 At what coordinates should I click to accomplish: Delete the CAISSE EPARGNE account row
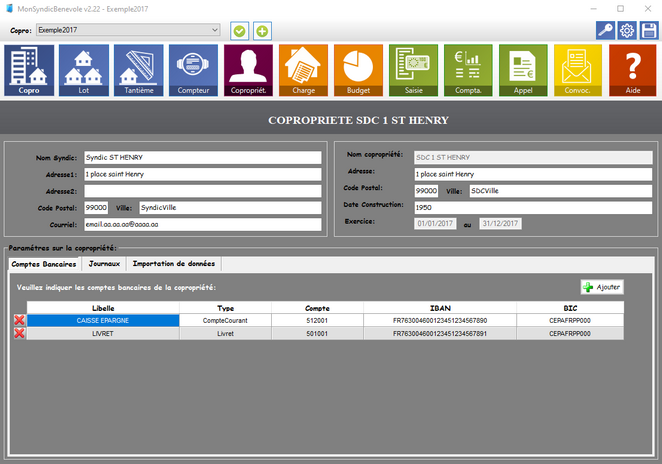[x=18, y=320]
